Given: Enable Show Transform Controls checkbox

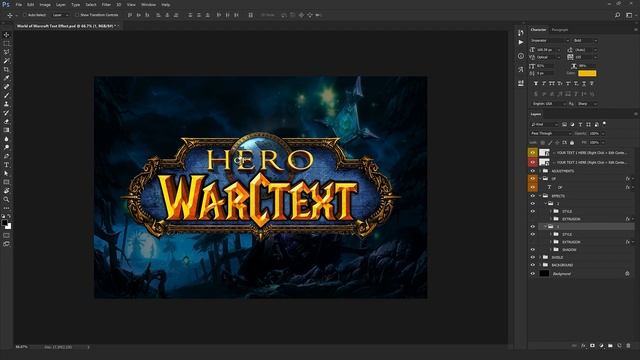Looking at the screenshot, I should pos(77,15).
